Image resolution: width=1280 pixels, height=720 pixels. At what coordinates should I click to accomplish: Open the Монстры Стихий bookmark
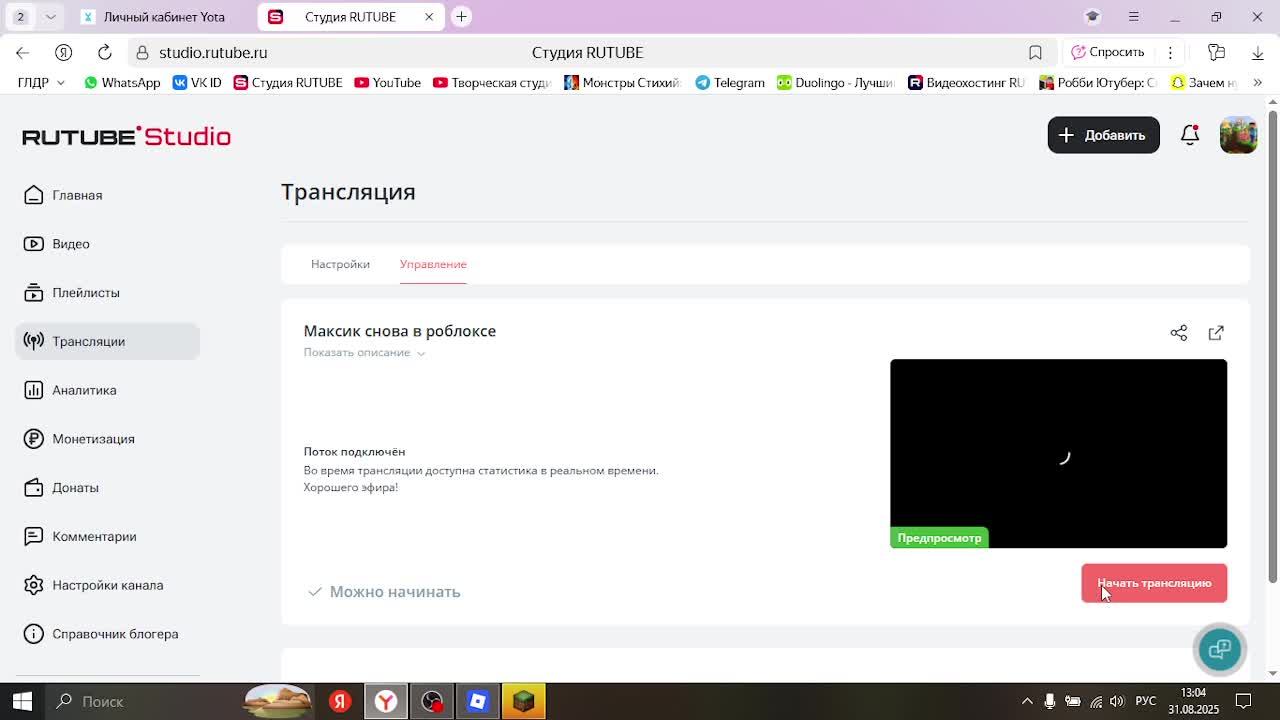tap(622, 82)
